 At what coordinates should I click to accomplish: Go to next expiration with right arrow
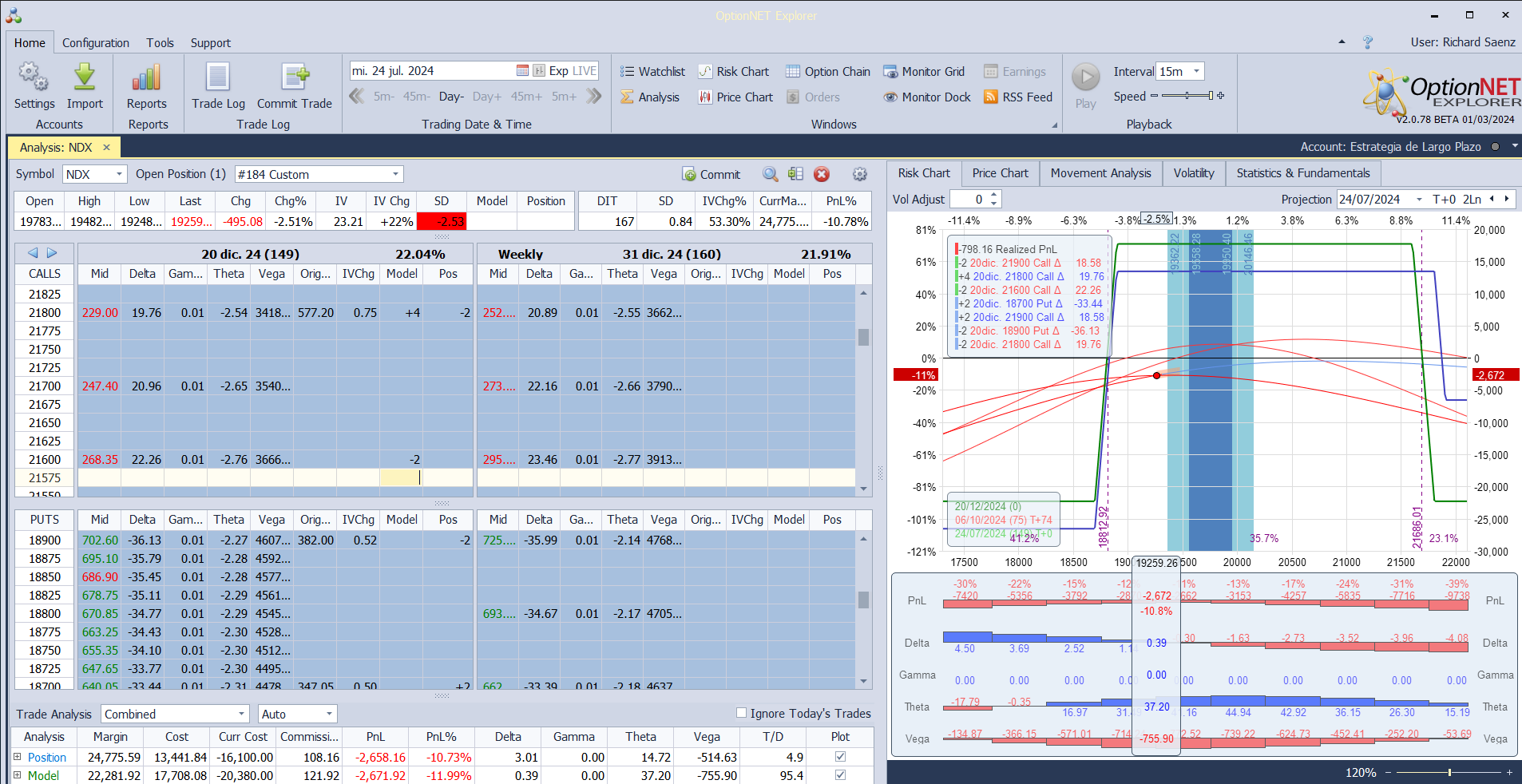point(52,253)
